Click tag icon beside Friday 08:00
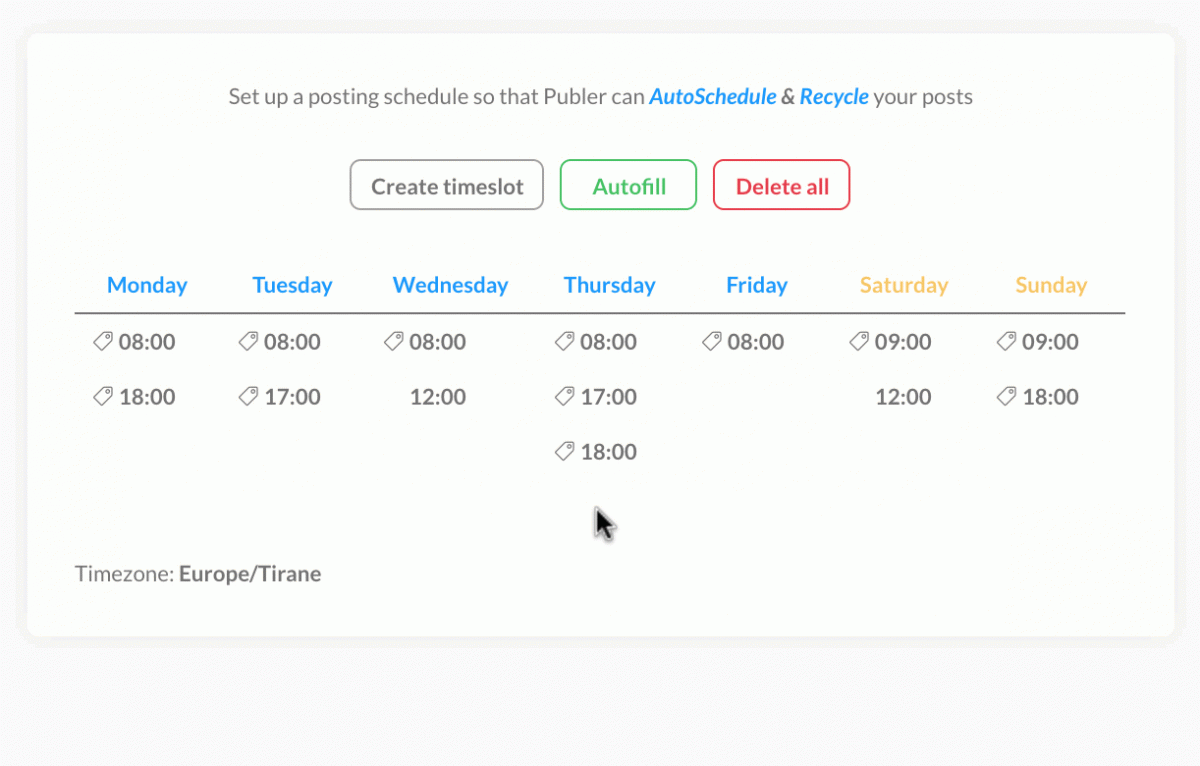1200x766 pixels. (711, 342)
